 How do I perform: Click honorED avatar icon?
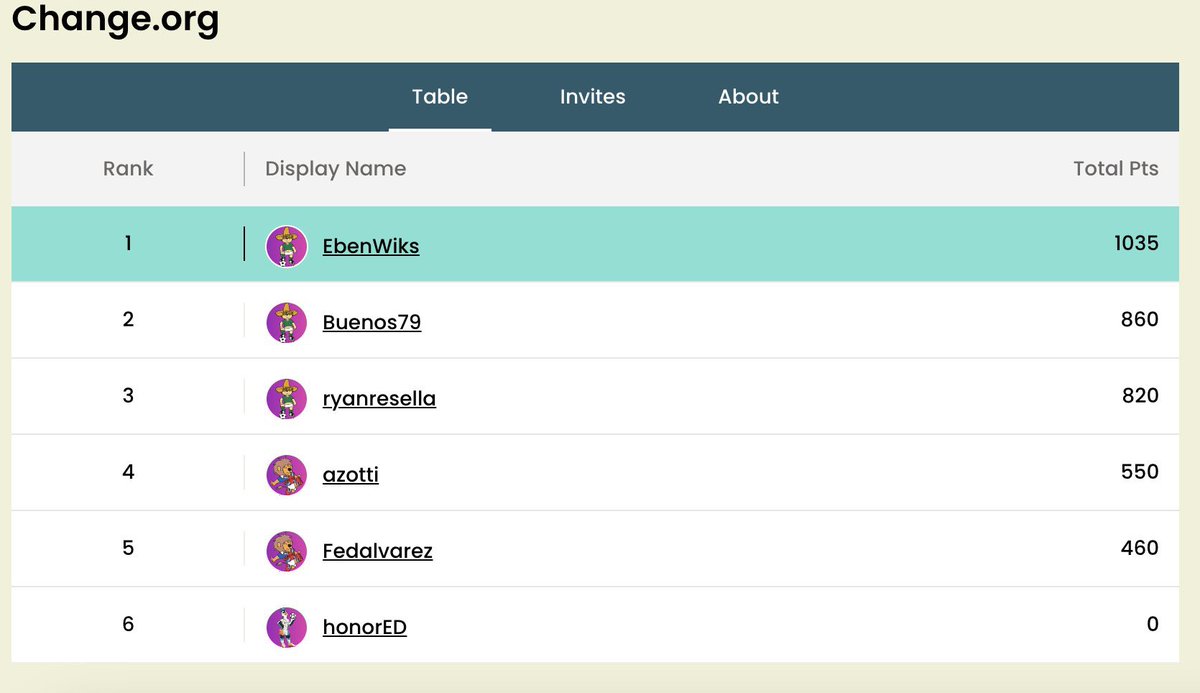(x=286, y=627)
